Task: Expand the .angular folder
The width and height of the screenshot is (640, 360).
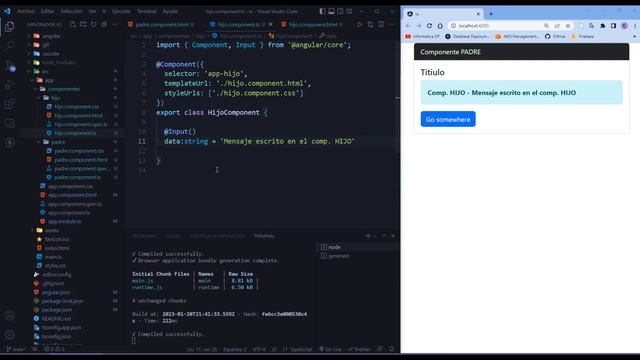Action: coord(51,36)
